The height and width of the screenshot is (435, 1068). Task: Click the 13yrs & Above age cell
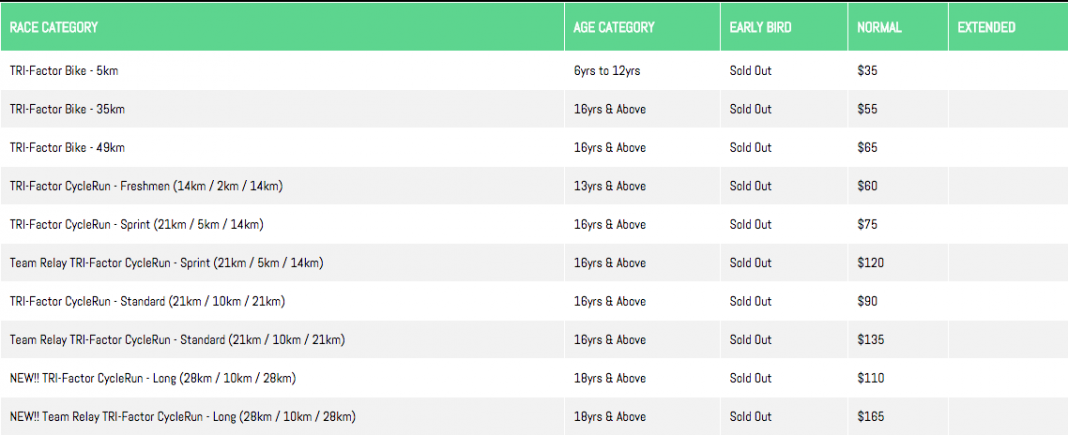pos(609,186)
